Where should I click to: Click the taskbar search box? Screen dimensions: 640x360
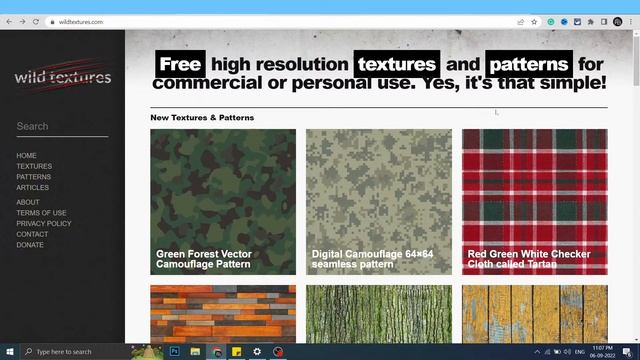point(76,351)
